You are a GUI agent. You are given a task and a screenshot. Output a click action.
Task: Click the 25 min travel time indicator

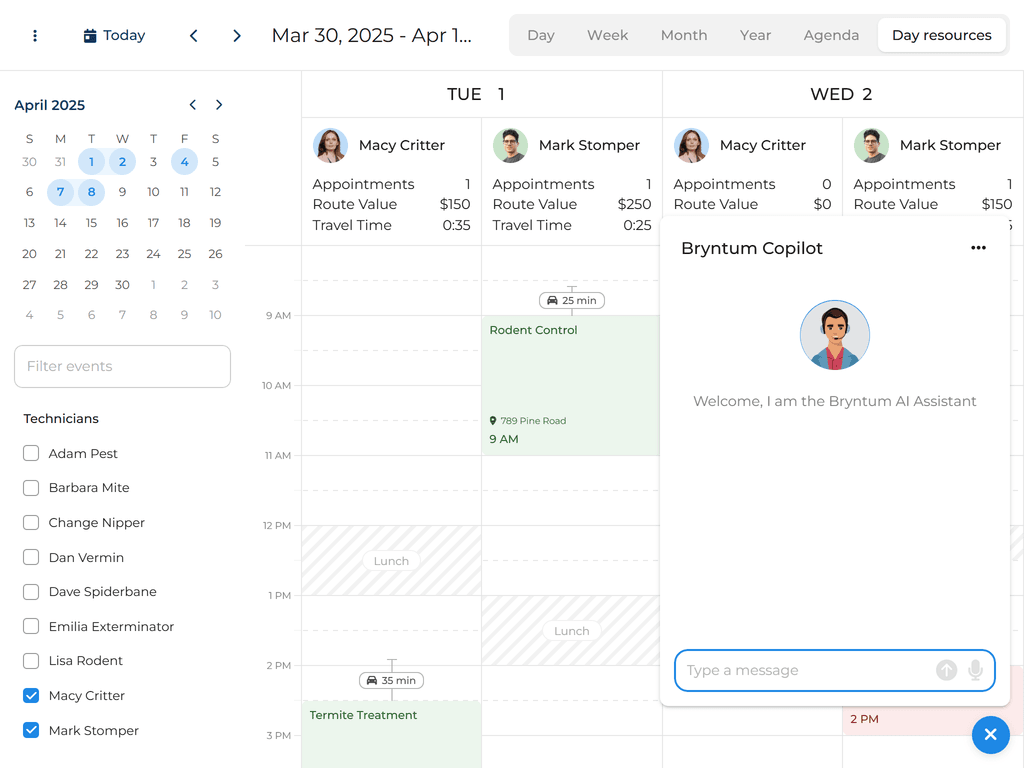572,300
